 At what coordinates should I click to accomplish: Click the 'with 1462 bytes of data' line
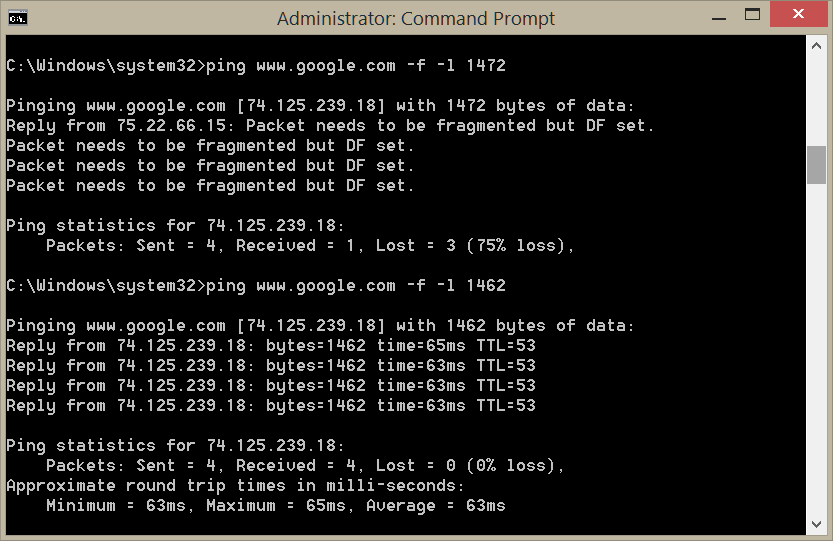tap(320, 326)
